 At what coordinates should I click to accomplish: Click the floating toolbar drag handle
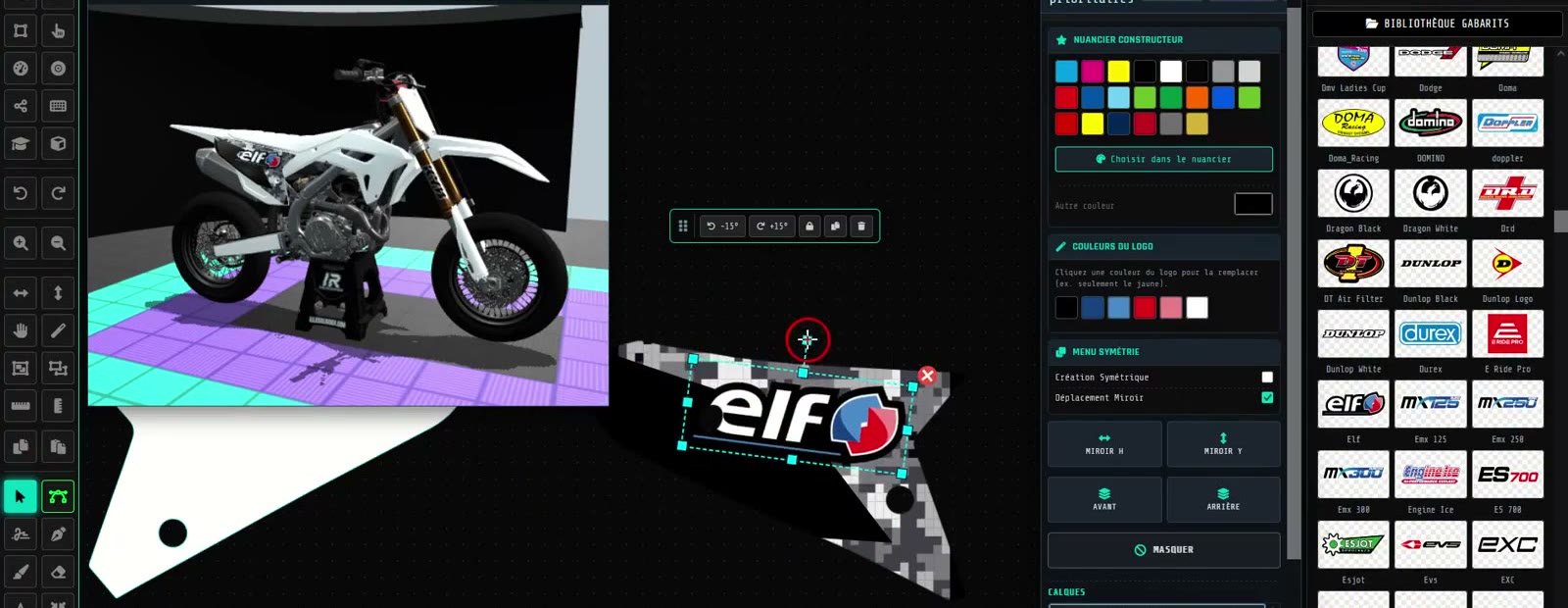pos(683,226)
